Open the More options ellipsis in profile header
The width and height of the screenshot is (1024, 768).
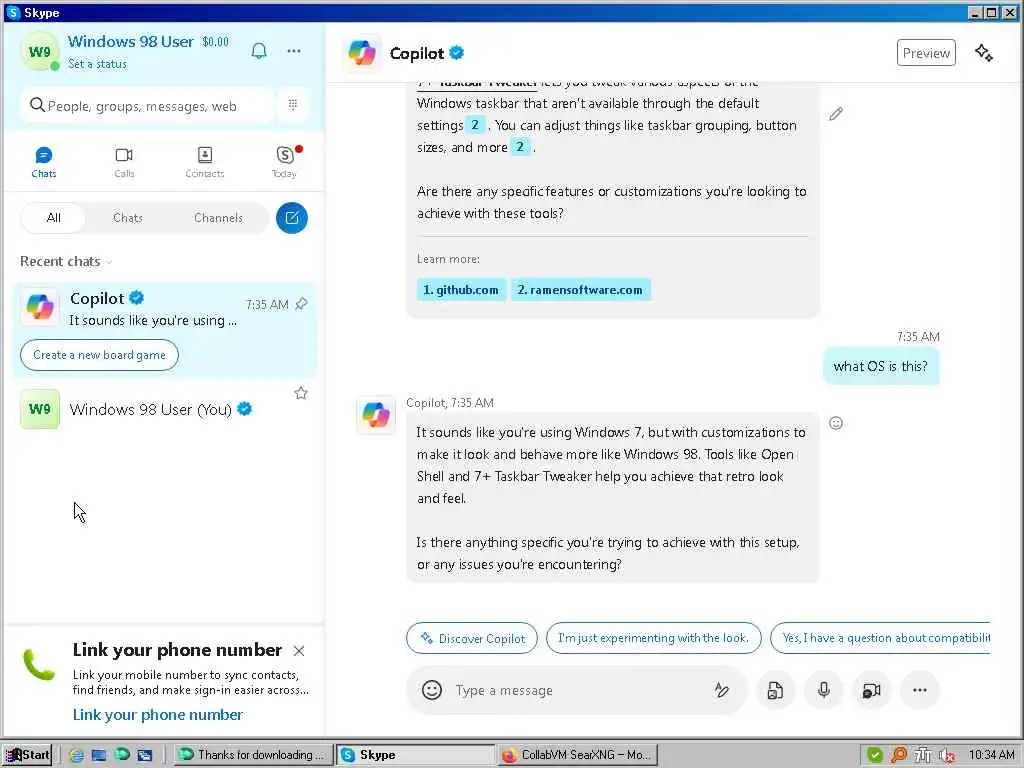click(294, 51)
